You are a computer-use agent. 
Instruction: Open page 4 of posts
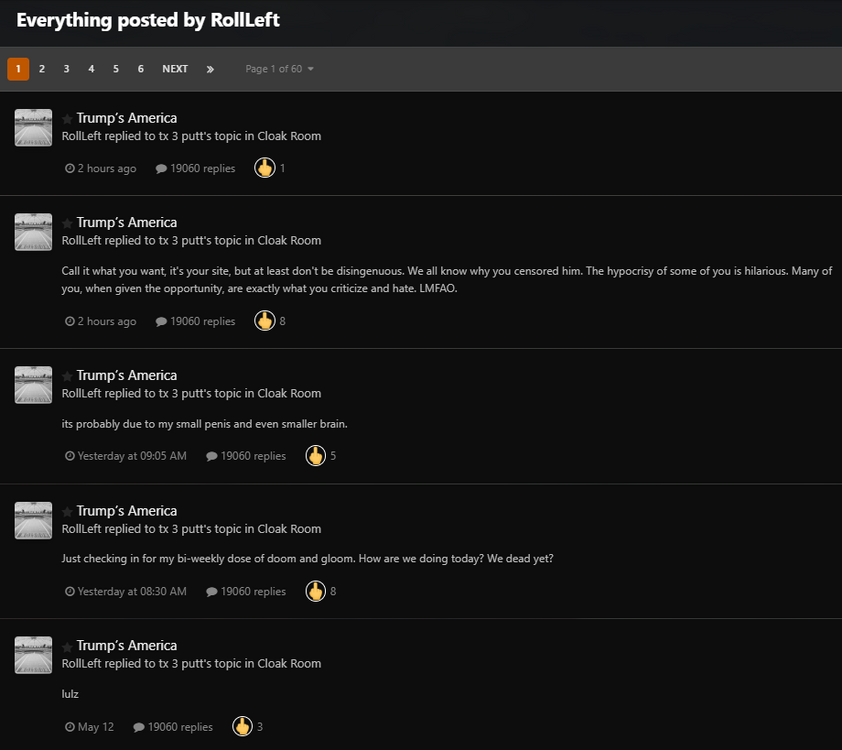coord(91,69)
